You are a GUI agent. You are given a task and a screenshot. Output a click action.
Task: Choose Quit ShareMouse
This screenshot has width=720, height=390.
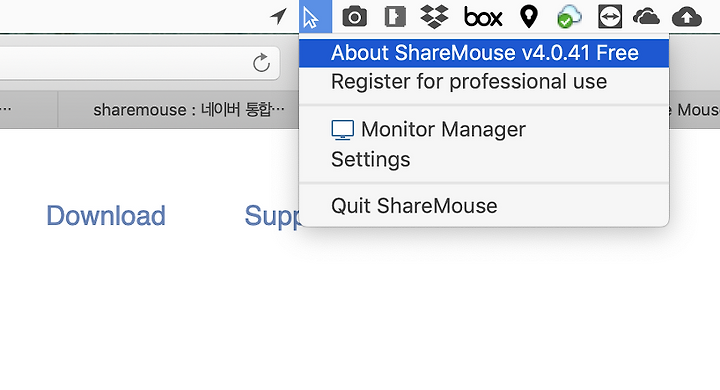click(x=484, y=206)
